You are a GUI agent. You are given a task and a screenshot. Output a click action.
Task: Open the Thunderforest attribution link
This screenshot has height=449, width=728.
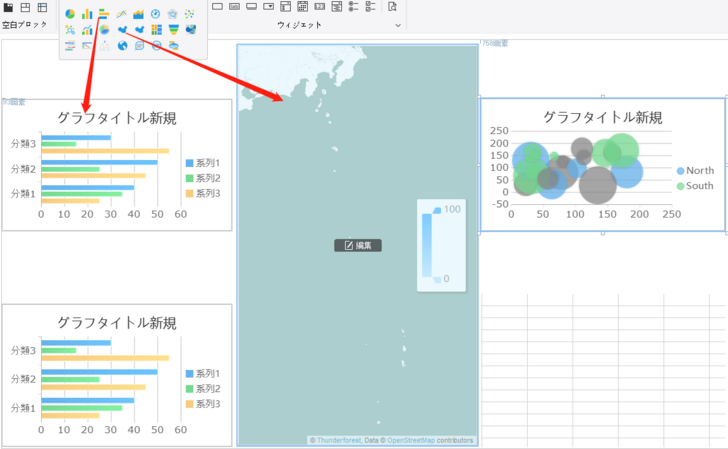click(338, 441)
